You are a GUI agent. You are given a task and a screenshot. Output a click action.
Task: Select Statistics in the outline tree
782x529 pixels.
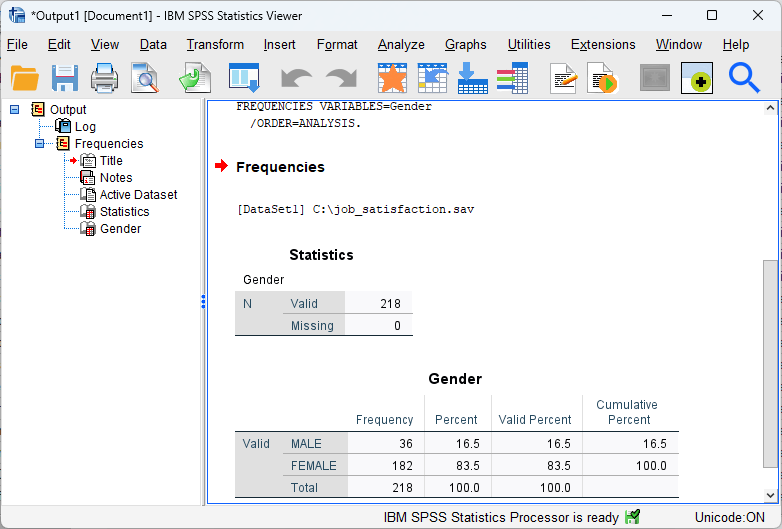(x=124, y=211)
